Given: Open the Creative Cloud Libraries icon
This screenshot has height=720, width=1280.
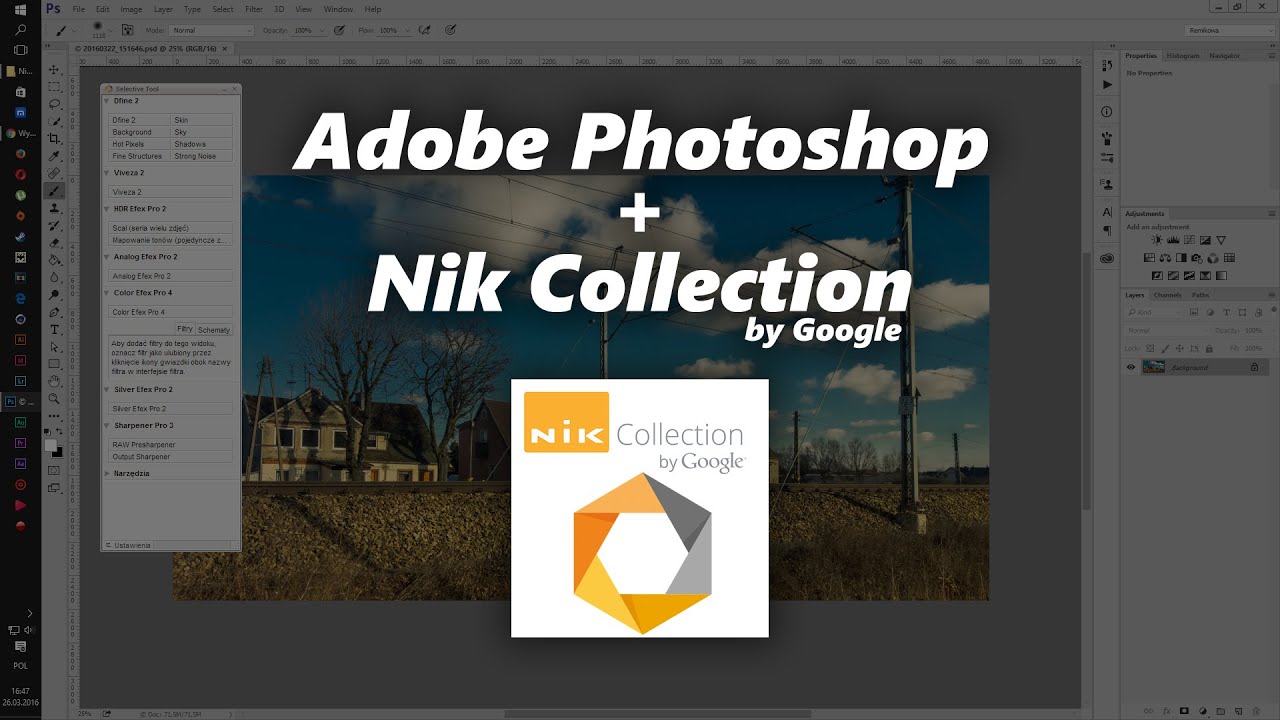Looking at the screenshot, I should pos(1107,258).
